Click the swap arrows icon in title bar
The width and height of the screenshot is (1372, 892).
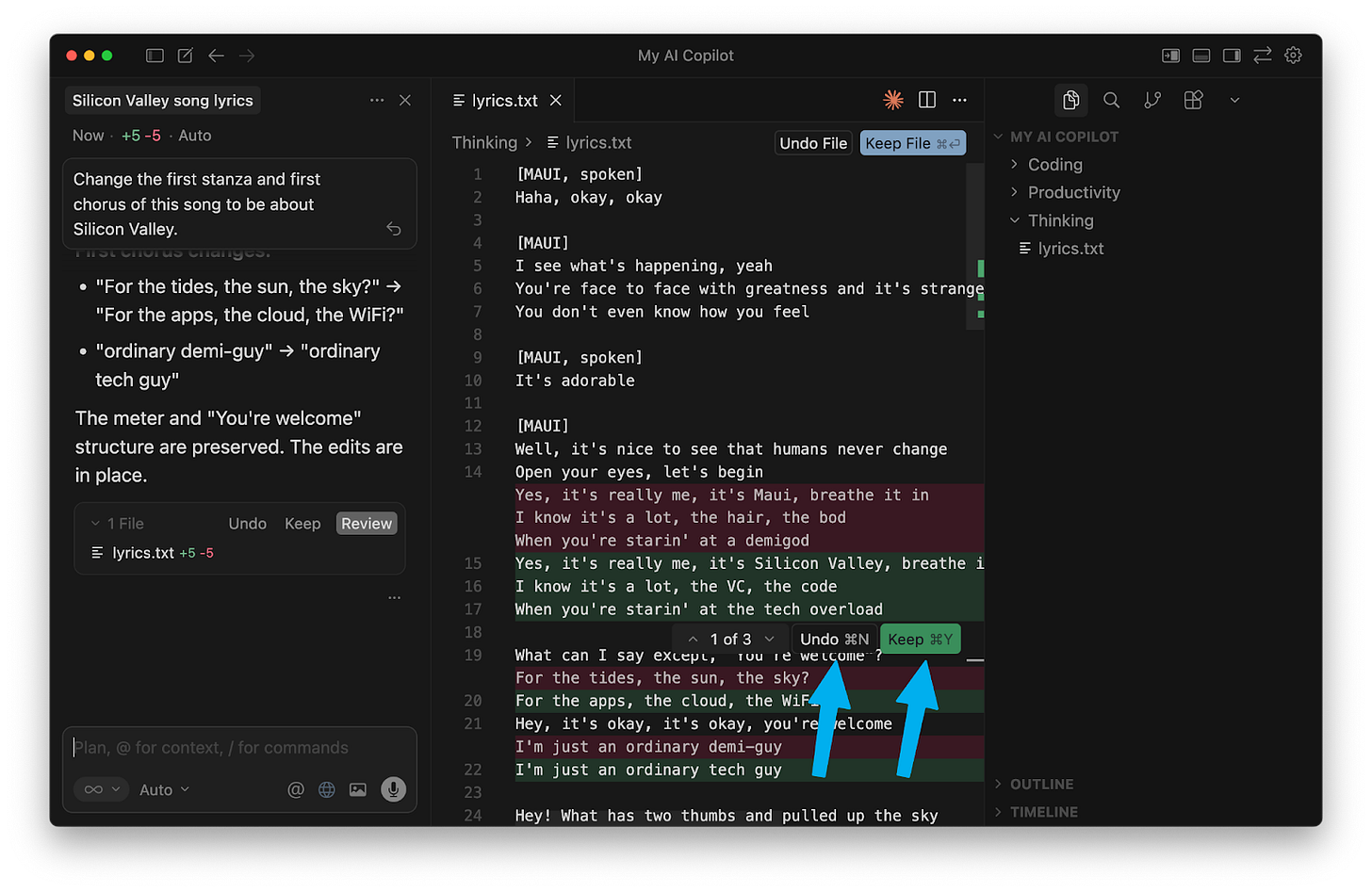point(1263,56)
